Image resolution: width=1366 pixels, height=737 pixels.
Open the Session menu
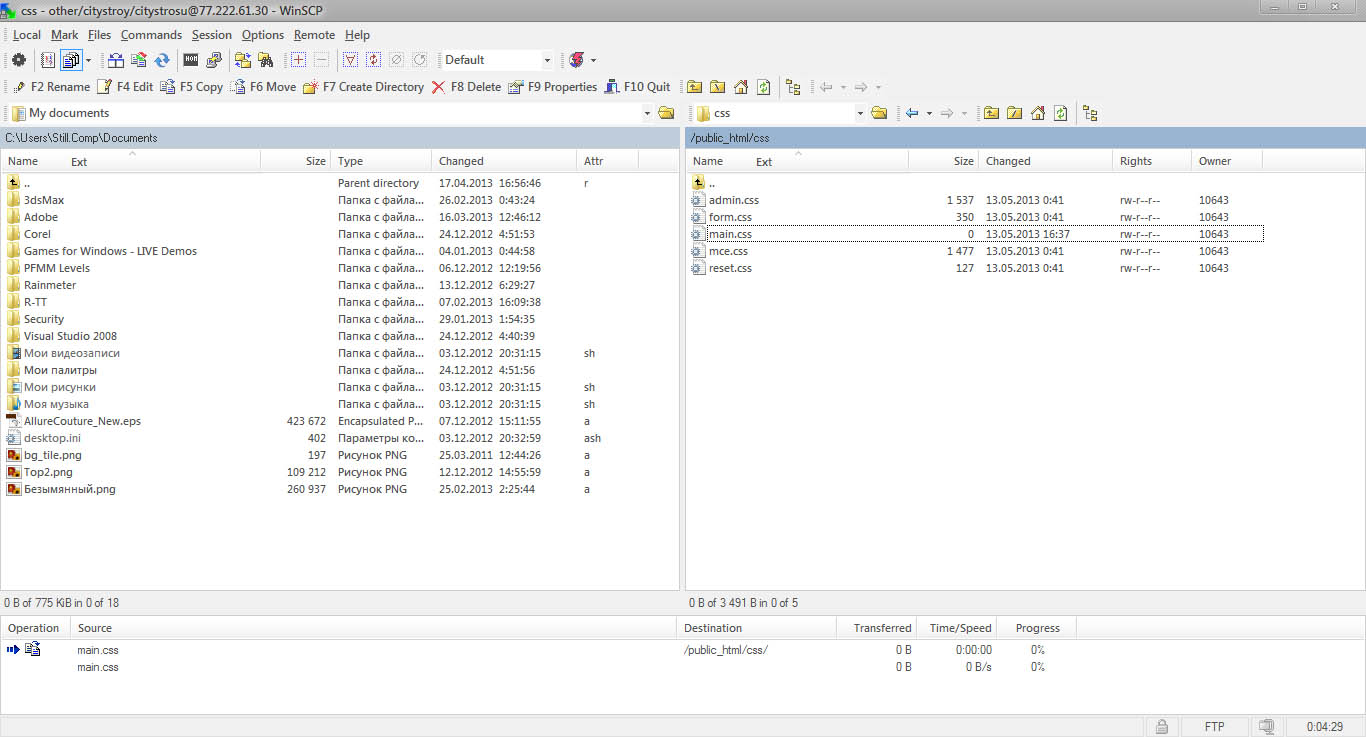pyautogui.click(x=211, y=35)
